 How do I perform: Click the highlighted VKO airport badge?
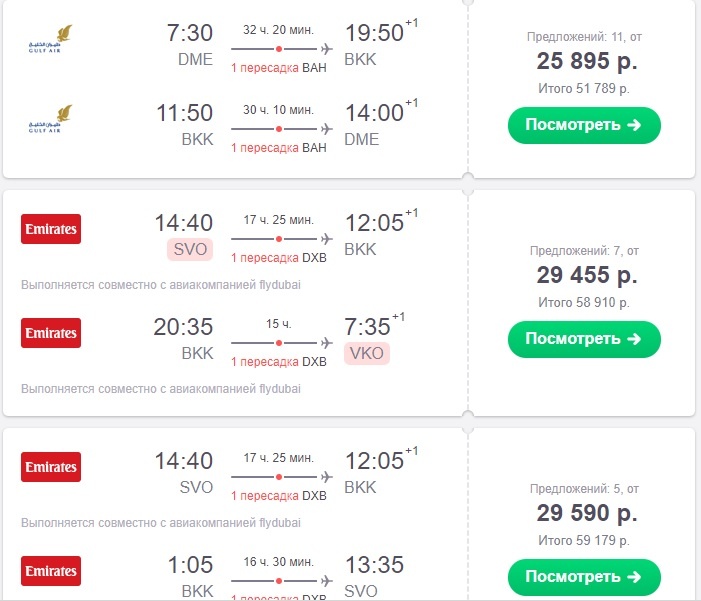tap(367, 353)
